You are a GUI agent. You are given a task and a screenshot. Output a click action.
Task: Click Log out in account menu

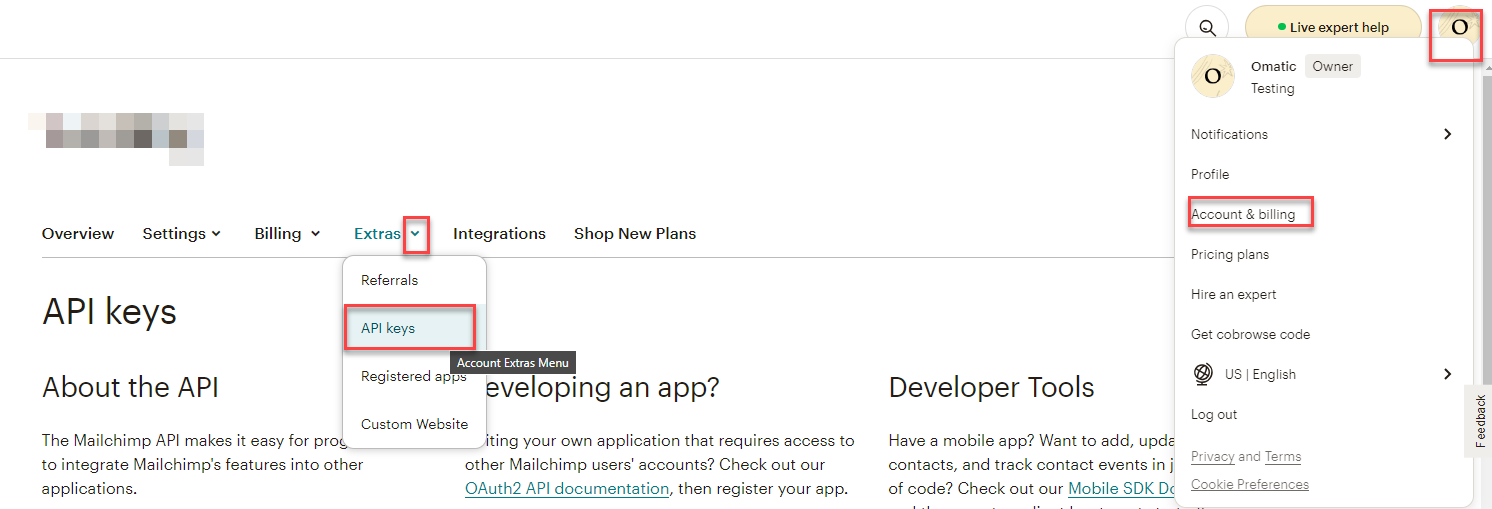click(x=1214, y=414)
